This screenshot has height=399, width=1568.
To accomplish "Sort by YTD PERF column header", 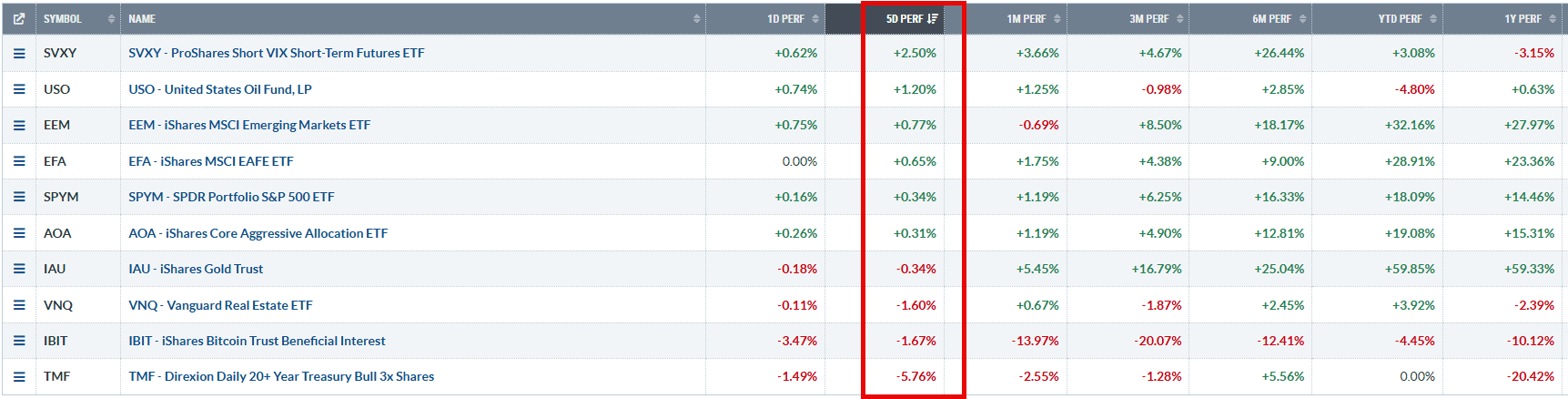I will (x=1407, y=18).
